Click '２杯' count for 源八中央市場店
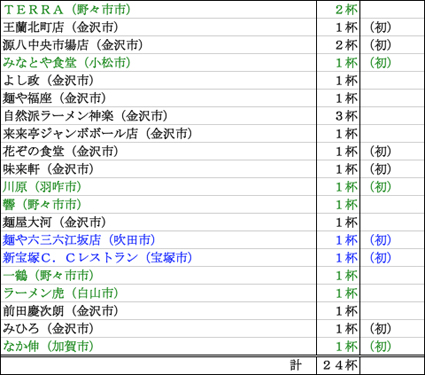The width and height of the screenshot is (425, 375). click(x=346, y=45)
